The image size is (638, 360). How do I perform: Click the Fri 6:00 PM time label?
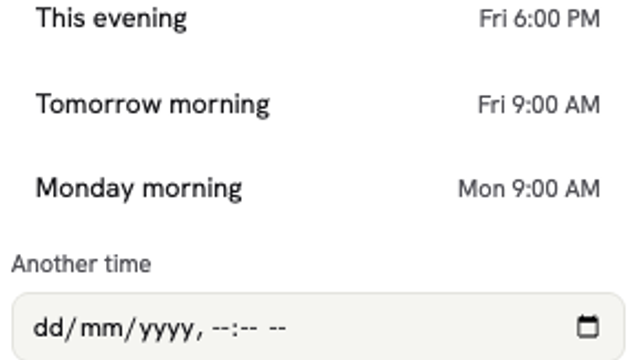539,19
